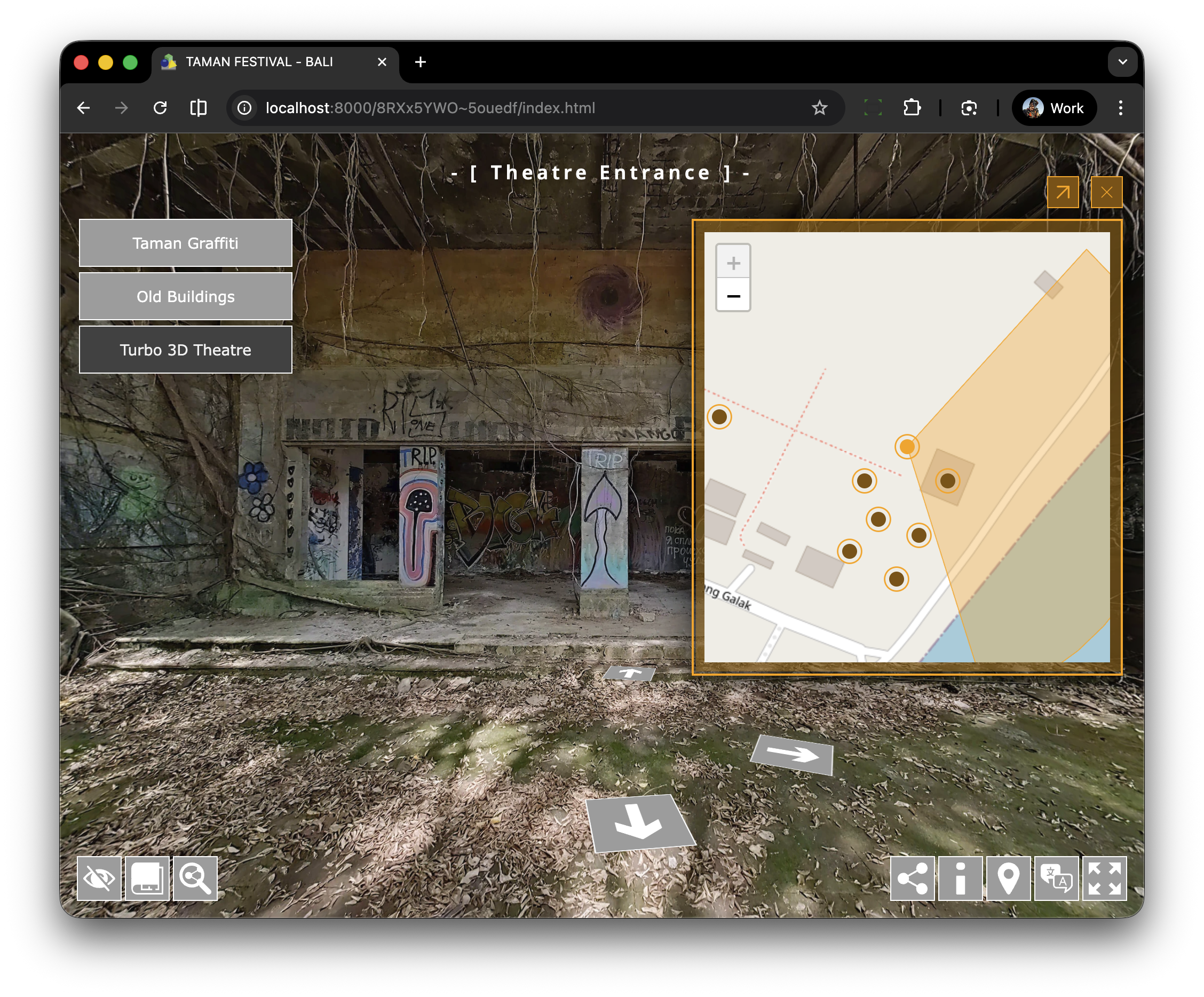Open Taman Graffiti menu item
The width and height of the screenshot is (1204, 997).
(x=185, y=243)
